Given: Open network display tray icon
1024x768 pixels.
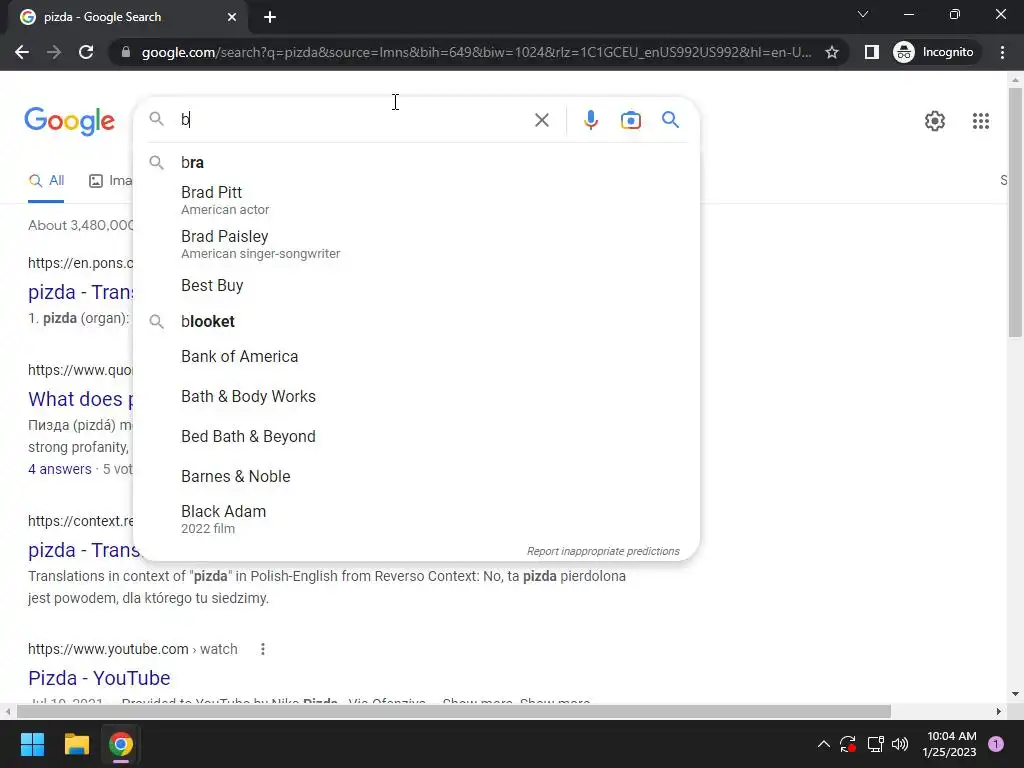Looking at the screenshot, I should [x=875, y=744].
